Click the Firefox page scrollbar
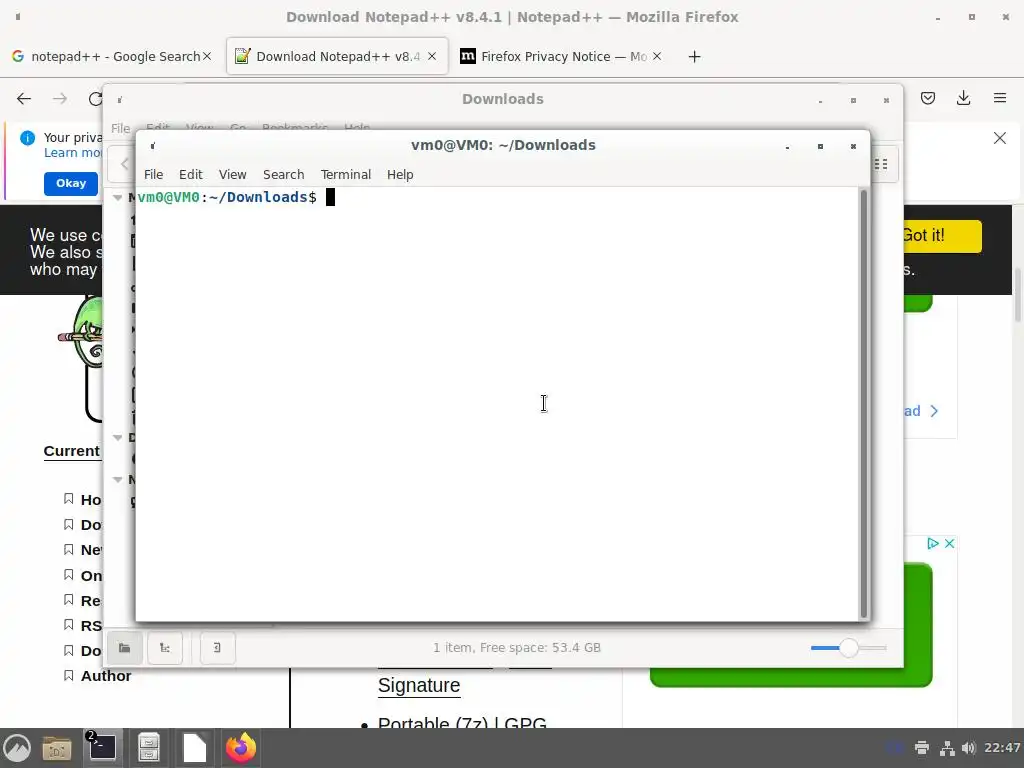1024x768 pixels. click(x=1017, y=295)
